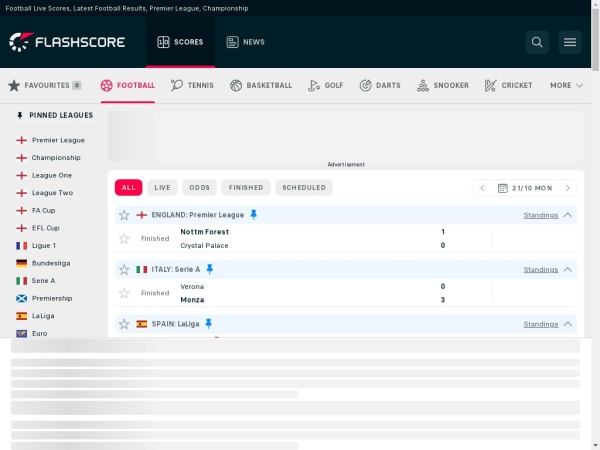600x450 pixels.
Task: Click the basketball icon
Action: click(x=236, y=85)
